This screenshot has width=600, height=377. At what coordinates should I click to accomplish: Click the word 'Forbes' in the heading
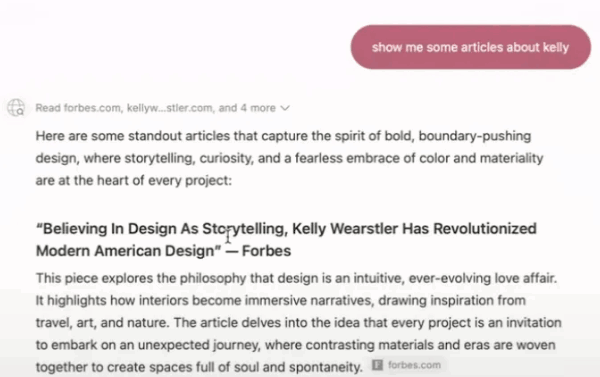266,251
